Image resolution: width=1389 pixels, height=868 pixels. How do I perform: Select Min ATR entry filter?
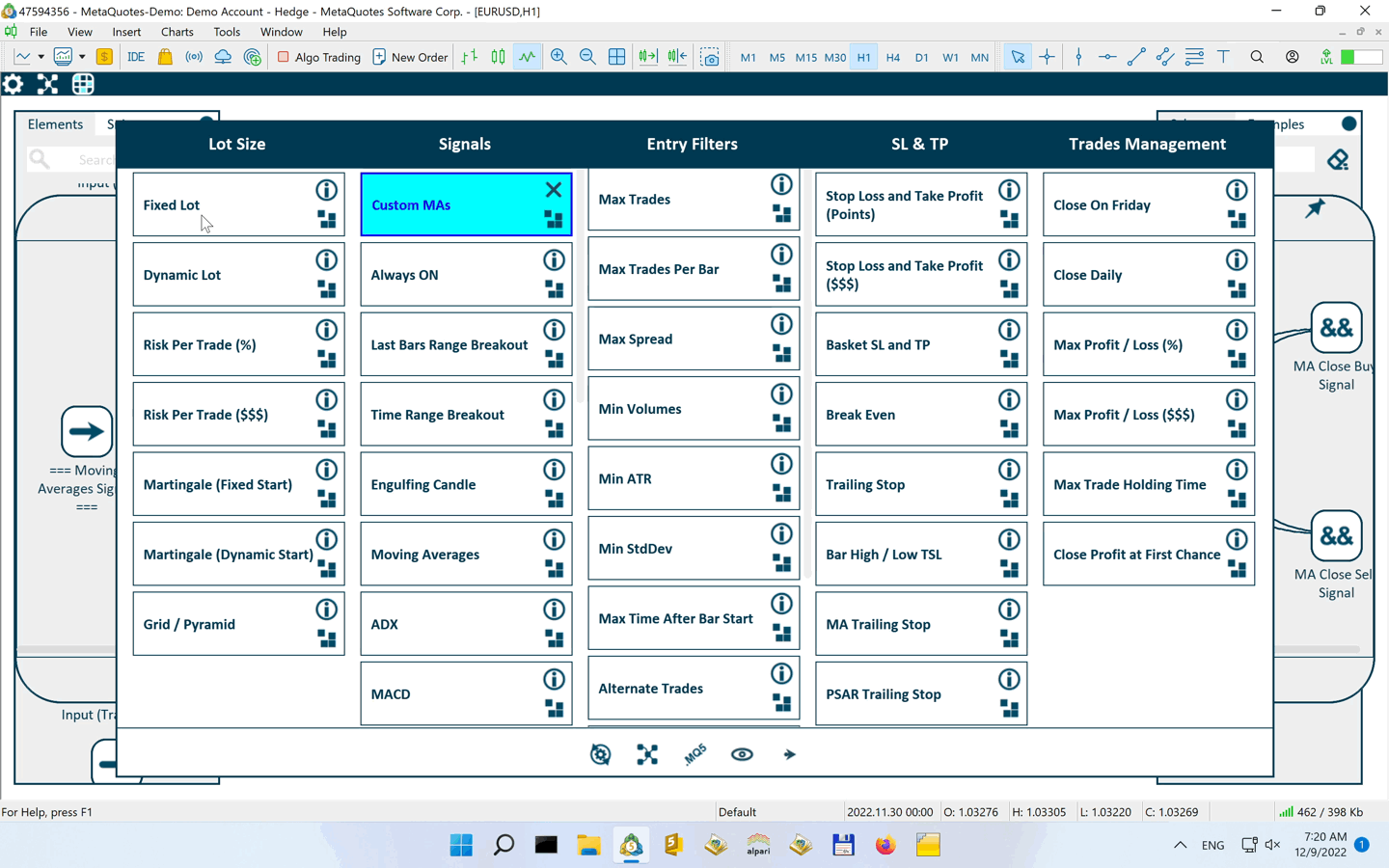click(694, 478)
